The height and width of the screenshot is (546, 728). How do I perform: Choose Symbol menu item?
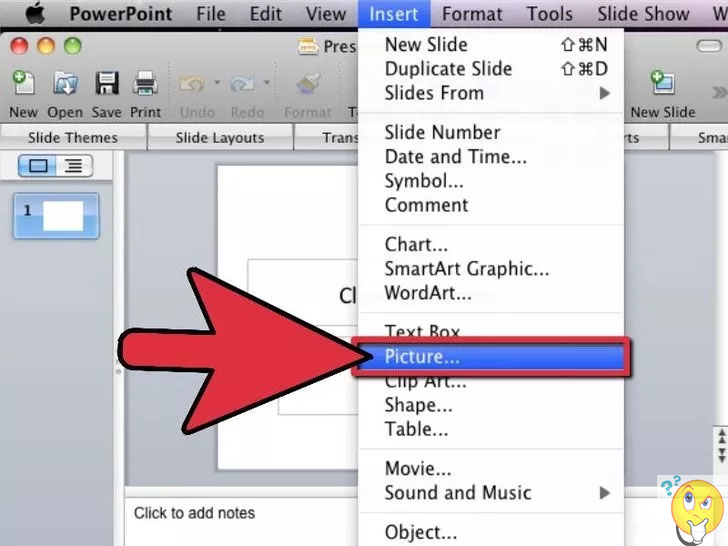coord(491,181)
